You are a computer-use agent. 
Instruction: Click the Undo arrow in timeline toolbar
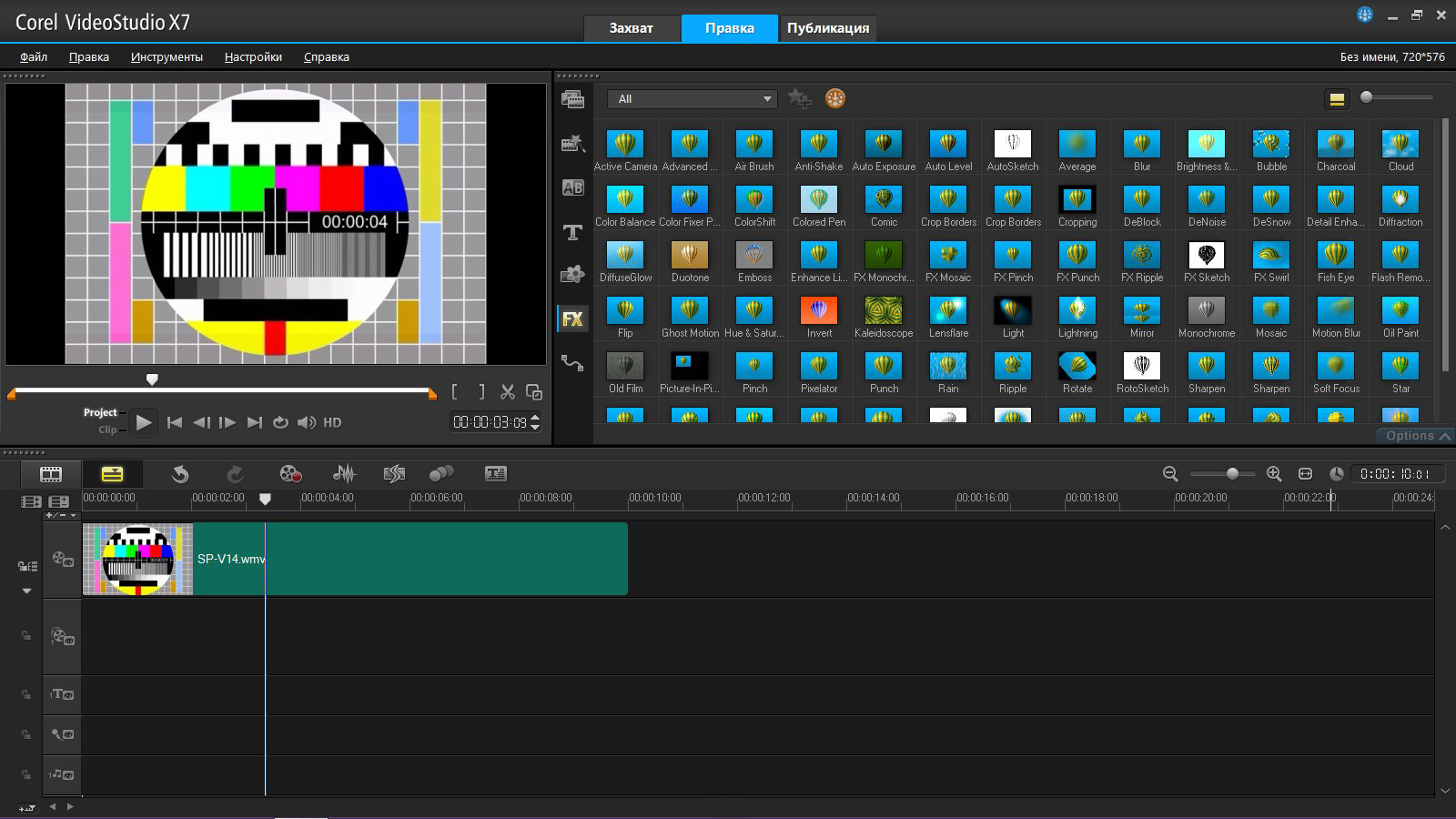(x=180, y=473)
